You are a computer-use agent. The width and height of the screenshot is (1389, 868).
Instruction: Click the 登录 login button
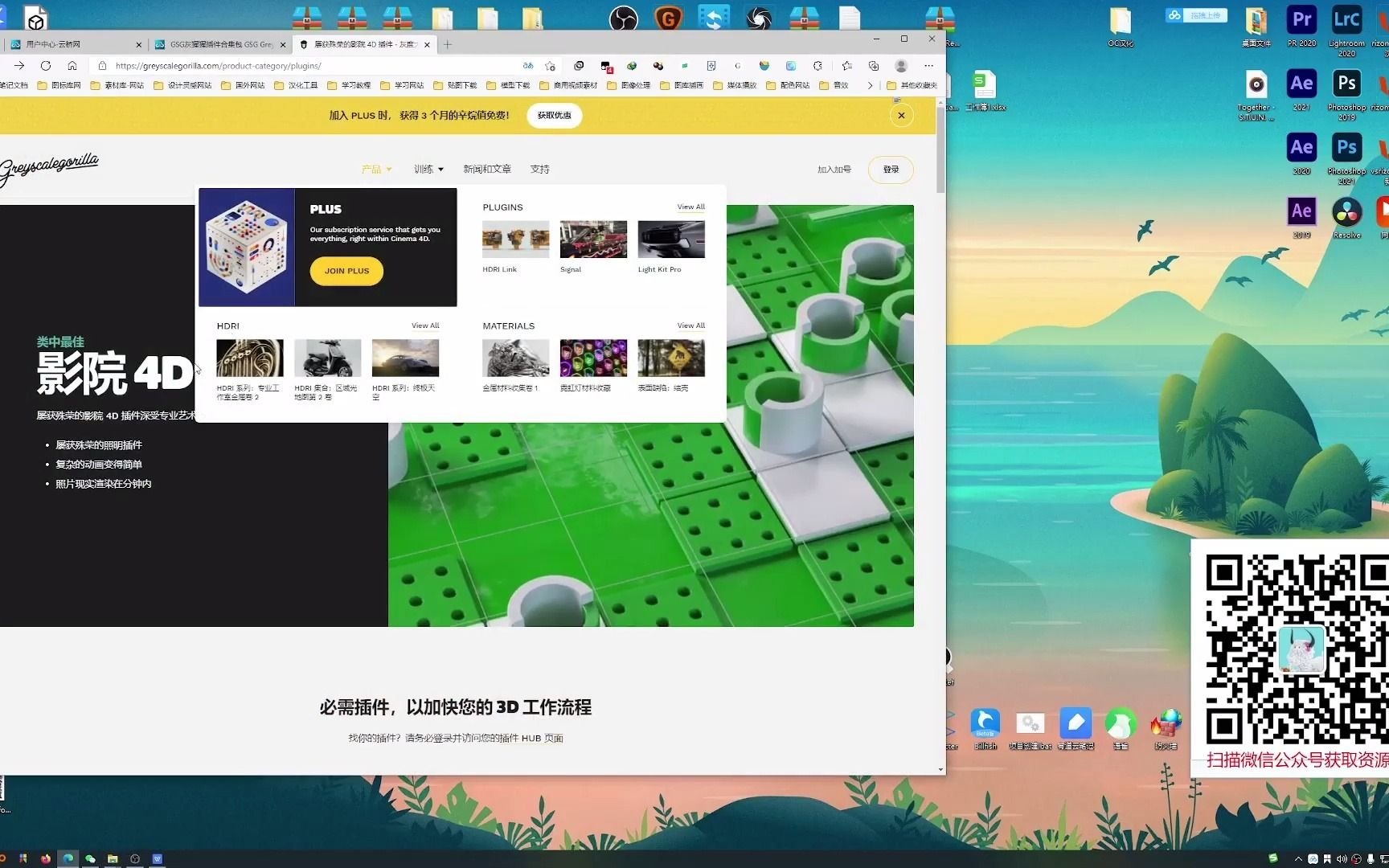point(891,170)
